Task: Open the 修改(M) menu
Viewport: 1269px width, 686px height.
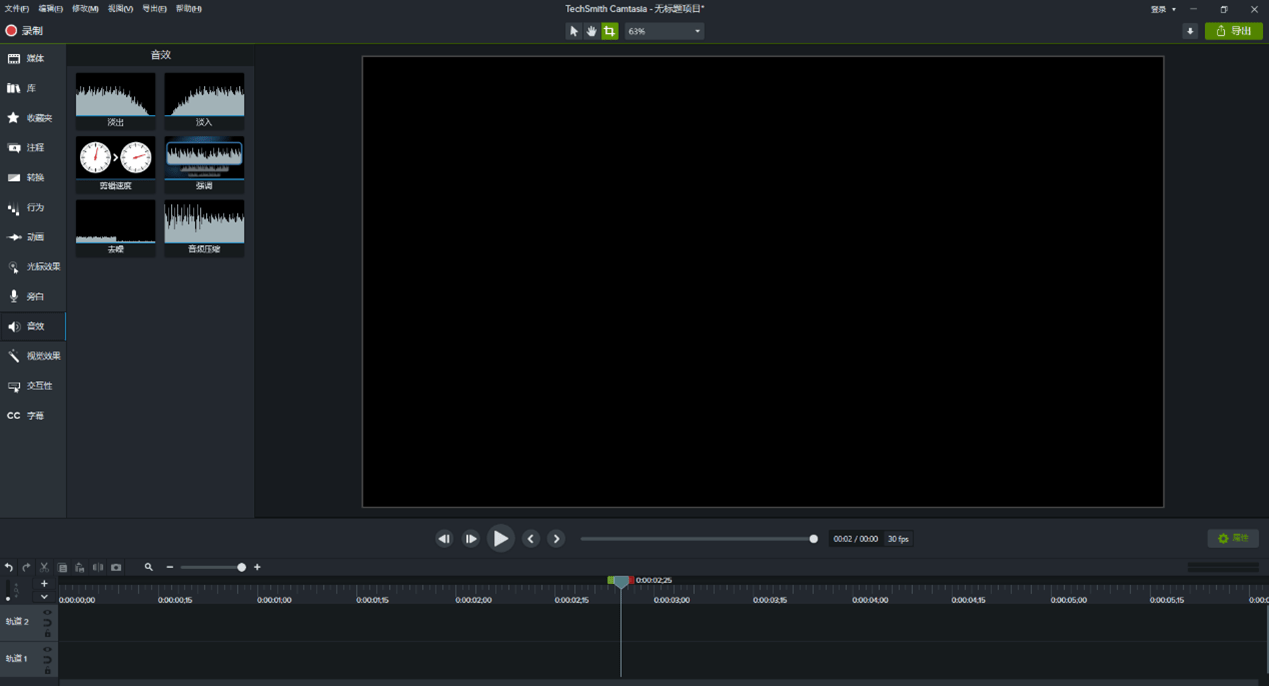Action: 85,9
